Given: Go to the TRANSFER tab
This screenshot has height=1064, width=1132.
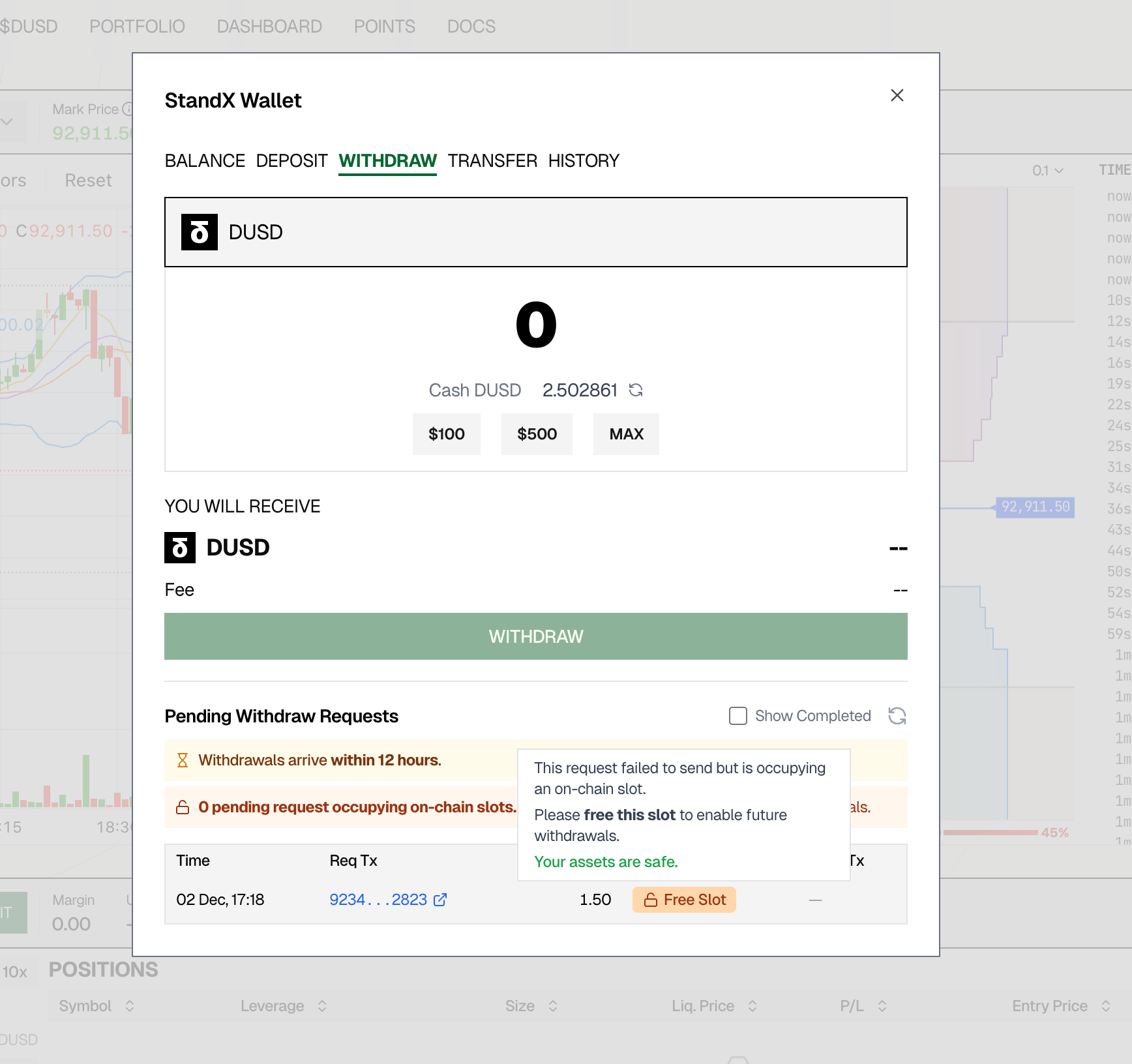Looking at the screenshot, I should 492,161.
